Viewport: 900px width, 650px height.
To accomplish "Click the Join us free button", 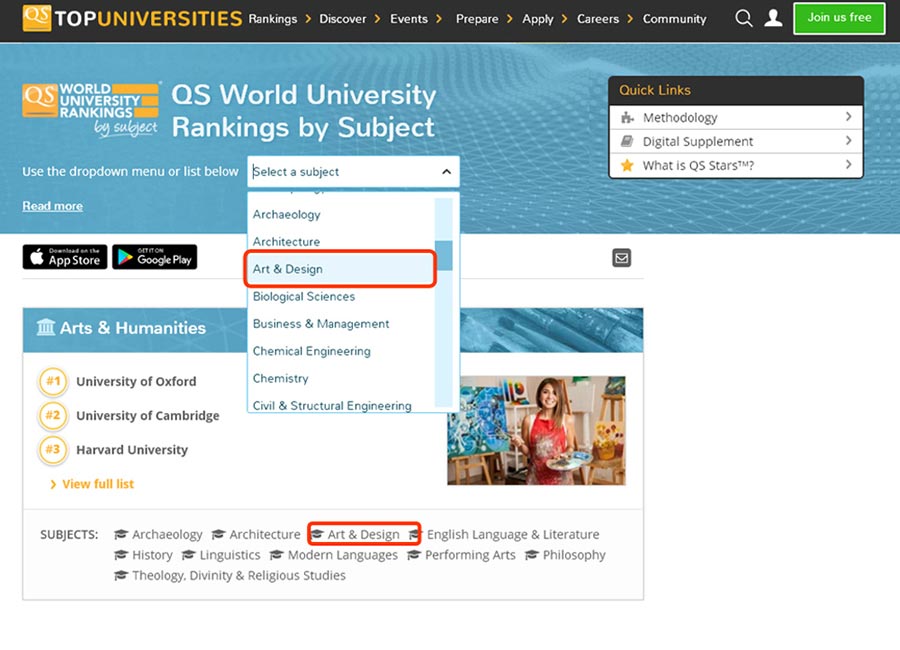I will pos(839,18).
